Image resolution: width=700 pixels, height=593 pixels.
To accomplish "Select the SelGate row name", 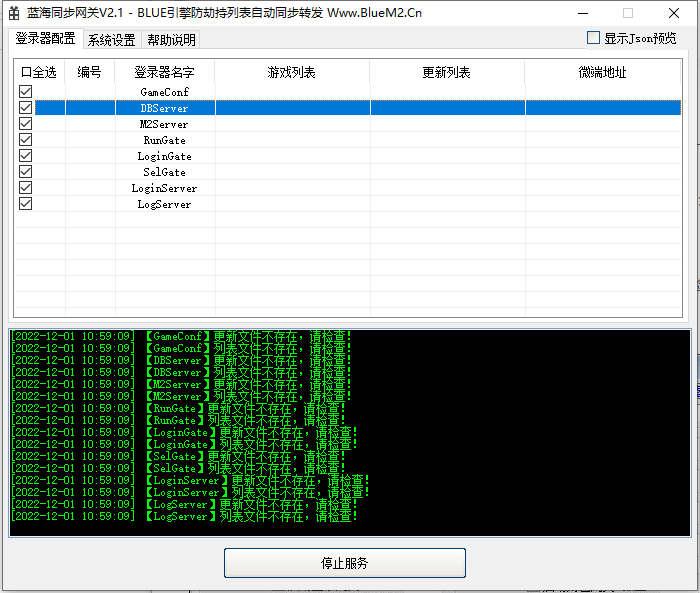I will (164, 172).
